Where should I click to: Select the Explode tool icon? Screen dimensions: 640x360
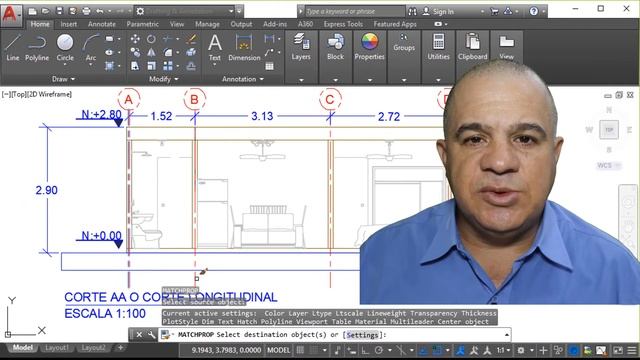[x=191, y=52]
